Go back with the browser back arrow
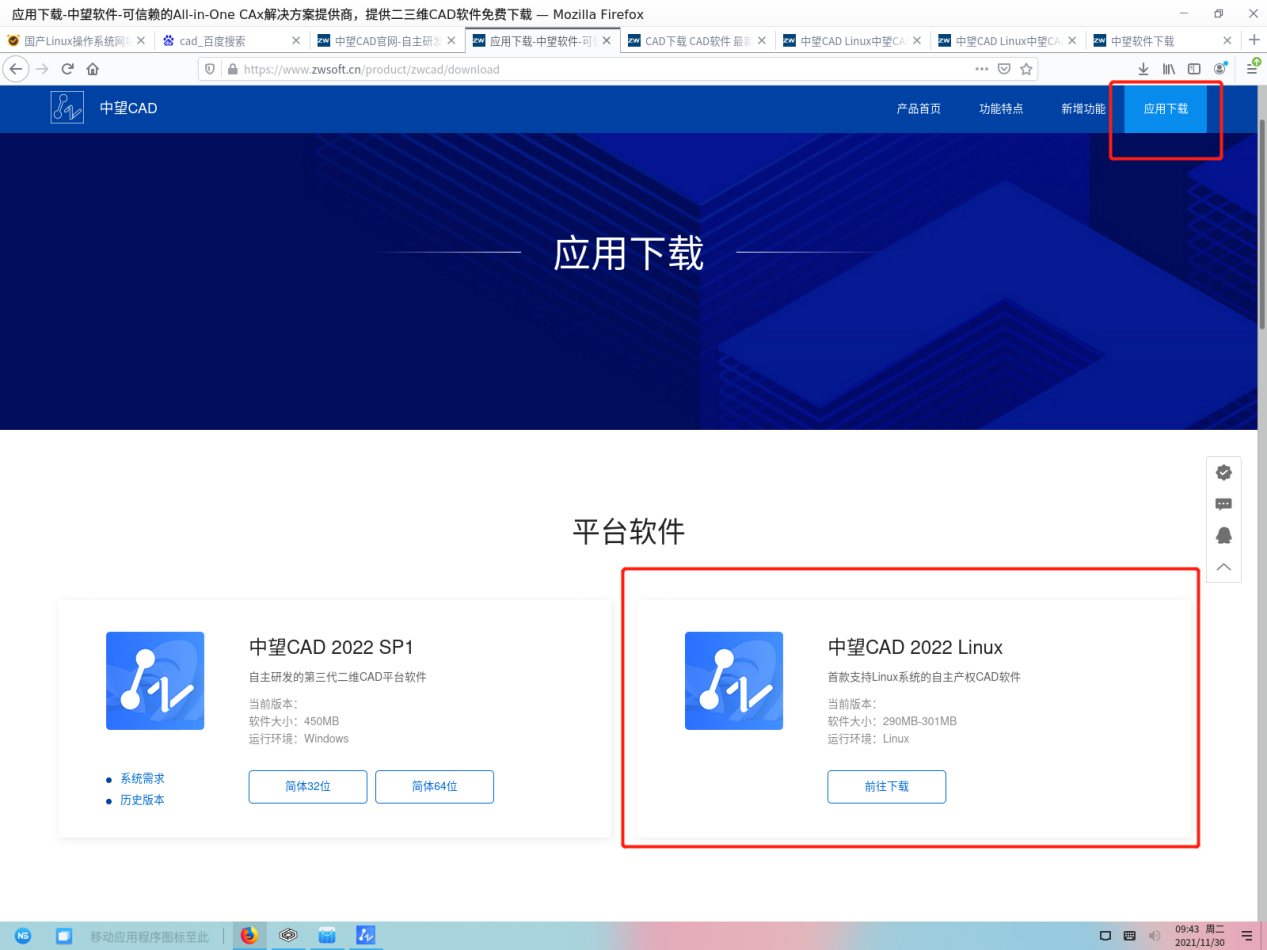 point(16,69)
